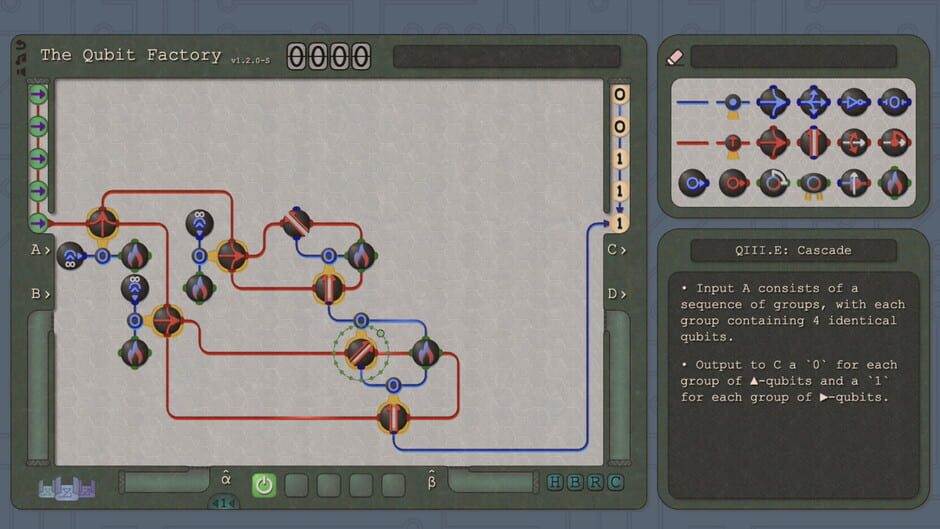Click the selected striped gate with green dashed ring
The width and height of the screenshot is (940, 529).
click(361, 353)
